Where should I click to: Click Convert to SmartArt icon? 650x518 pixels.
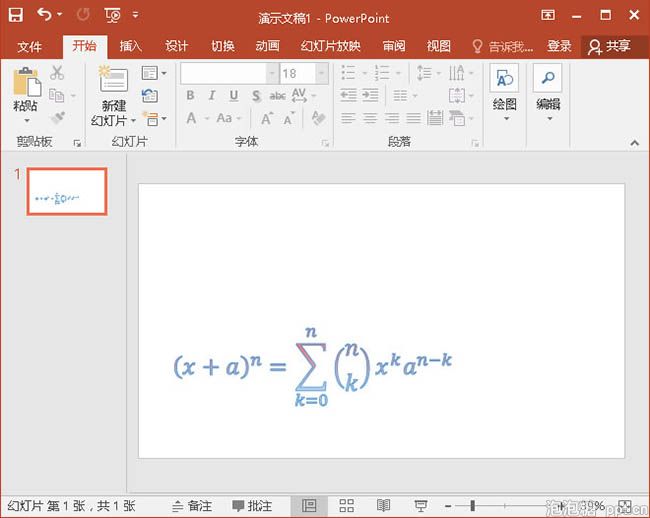[x=457, y=119]
